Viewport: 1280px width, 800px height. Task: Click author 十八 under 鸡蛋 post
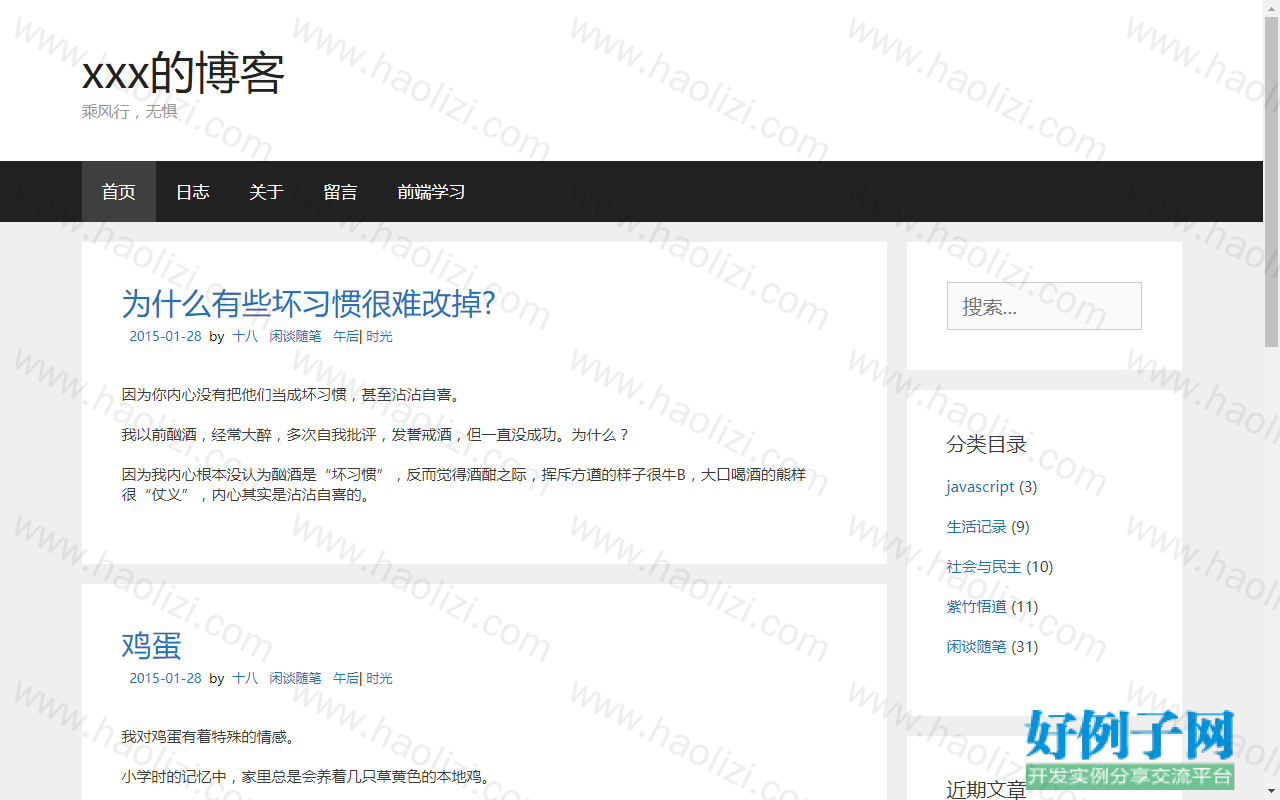[x=245, y=679]
